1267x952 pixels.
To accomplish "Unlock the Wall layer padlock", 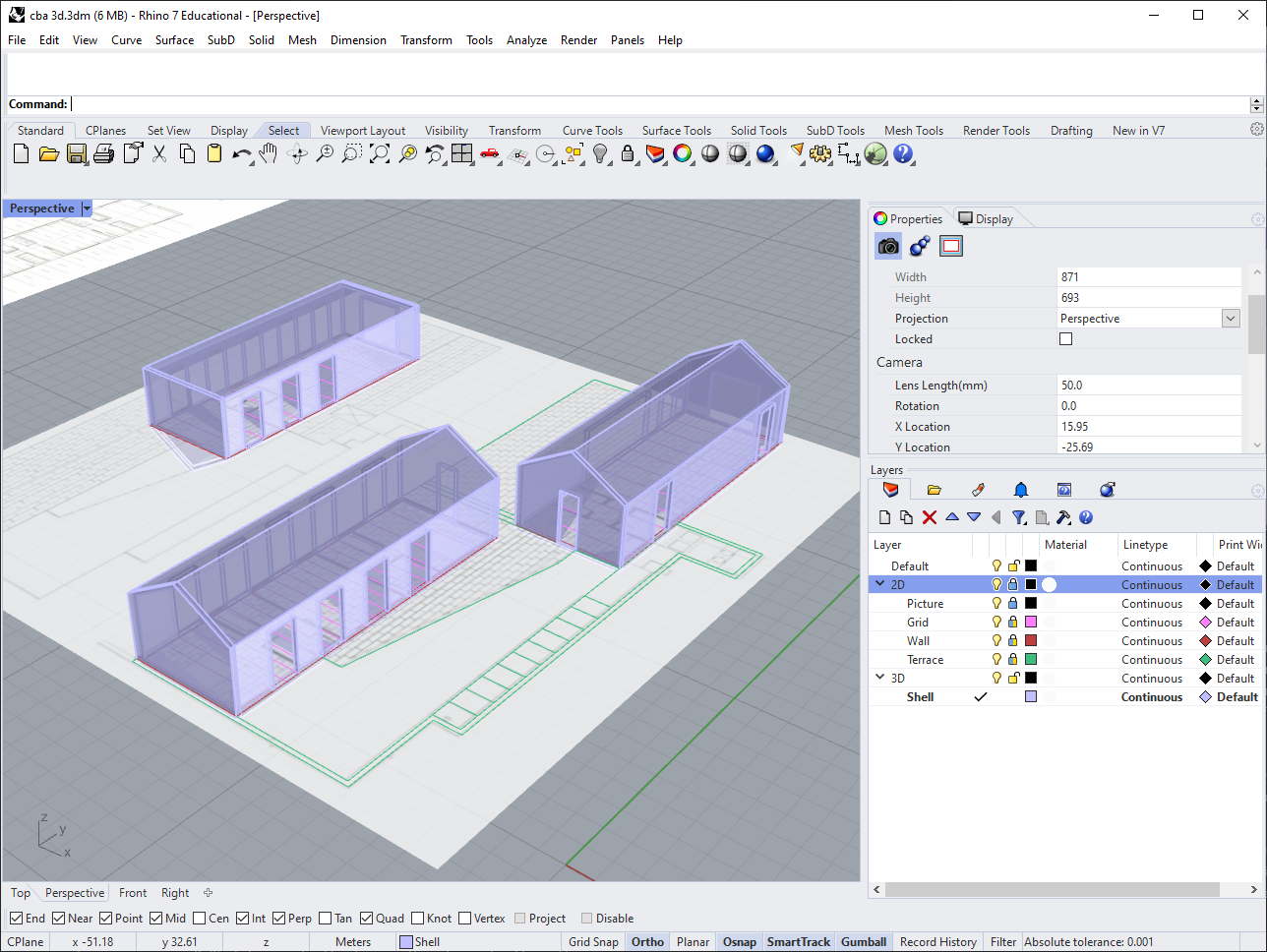I will pos(1013,641).
